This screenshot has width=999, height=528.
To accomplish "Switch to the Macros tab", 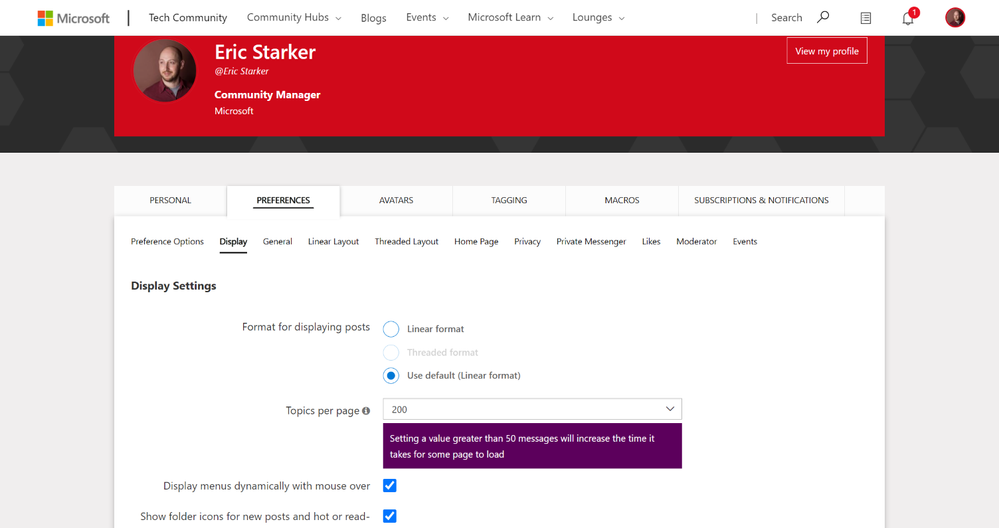I will pos(622,201).
